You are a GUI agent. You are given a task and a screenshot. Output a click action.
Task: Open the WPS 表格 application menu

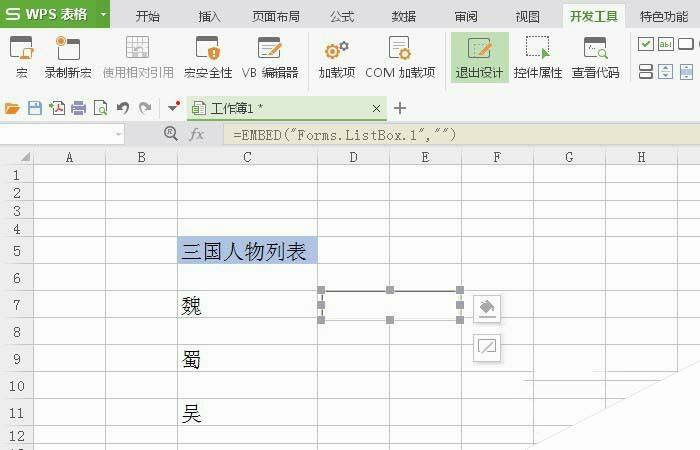[x=47, y=14]
